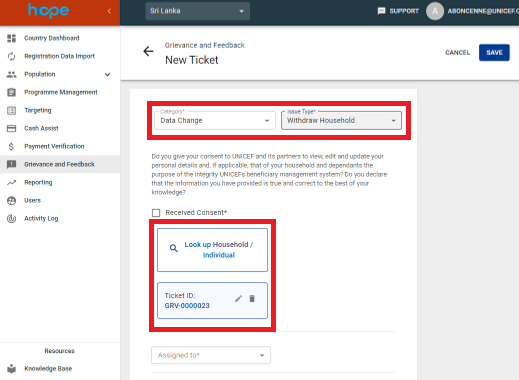Open the Issue Type dropdown showing Withdraw Household

341,120
